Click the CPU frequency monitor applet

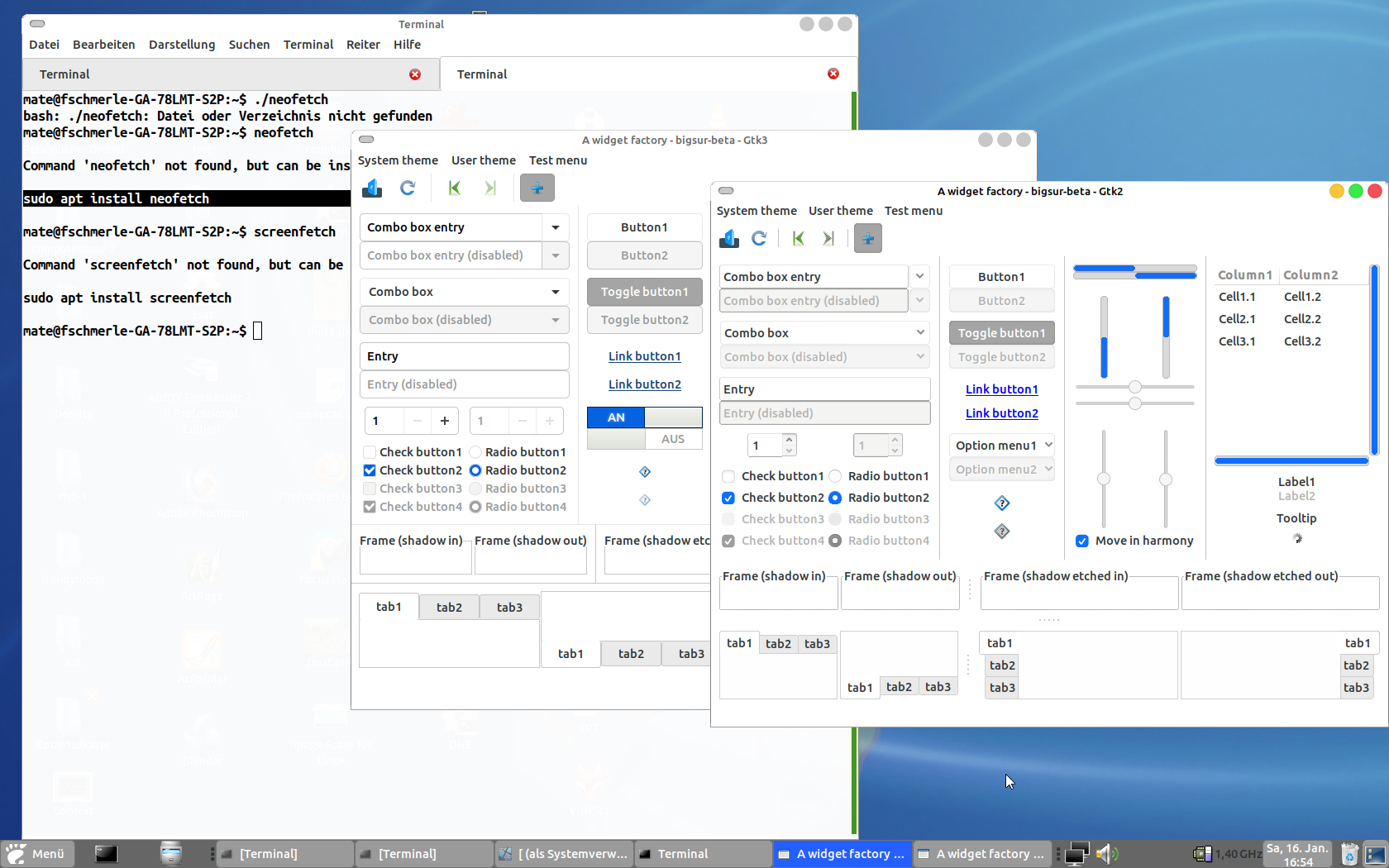pyautogui.click(x=1228, y=854)
